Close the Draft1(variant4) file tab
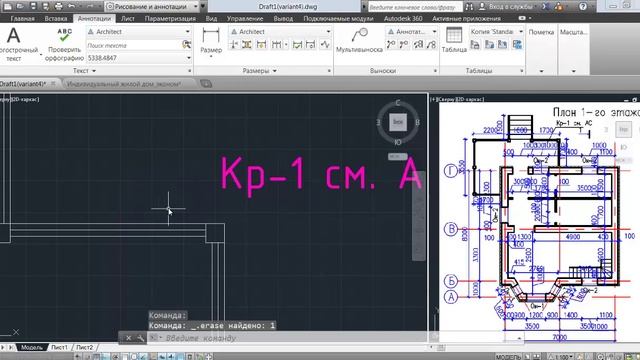The height and width of the screenshot is (360, 640). tap(53, 84)
